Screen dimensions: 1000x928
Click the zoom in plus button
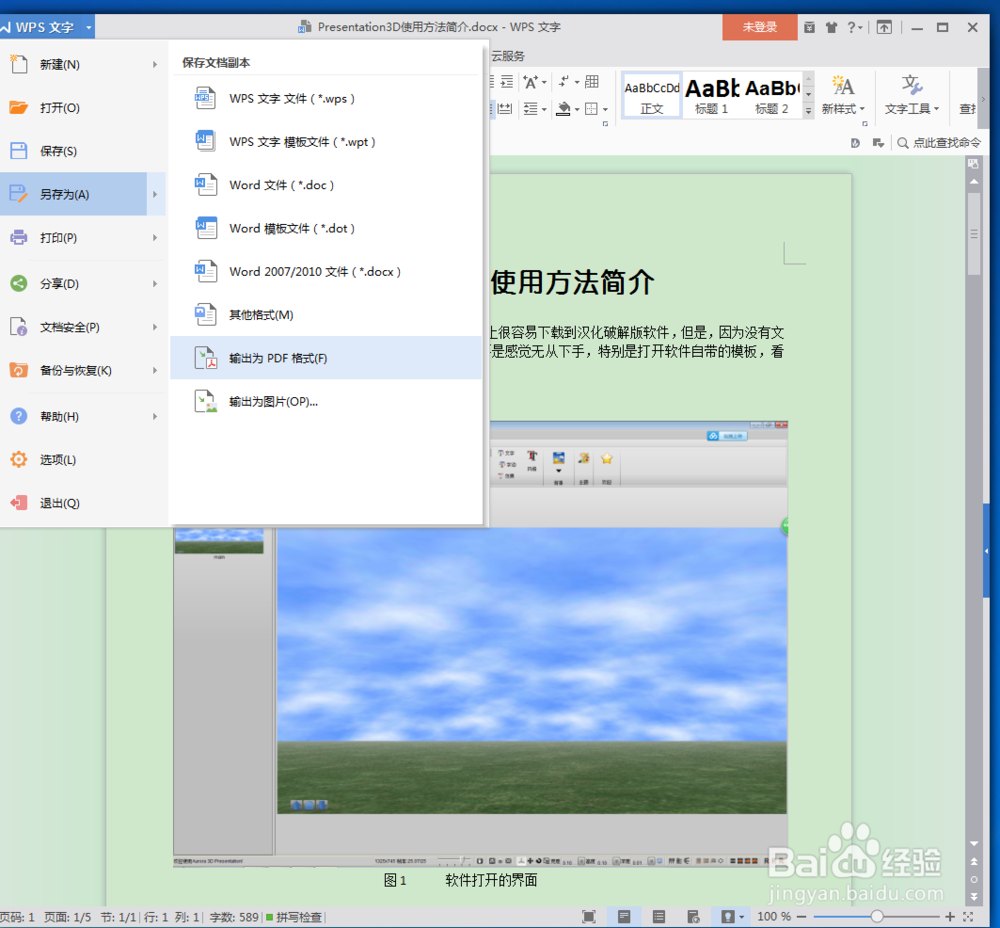pos(950,917)
